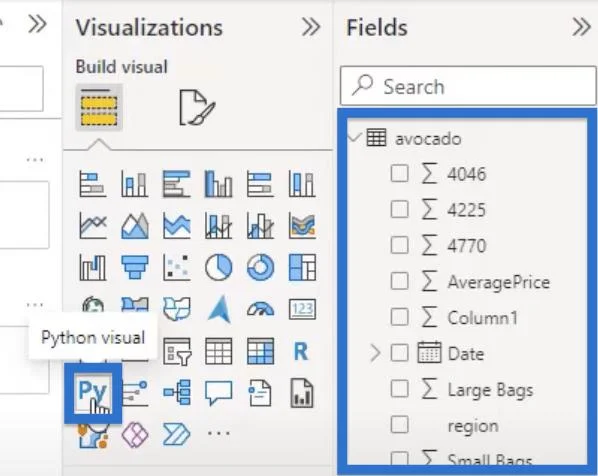Tick the AveragePrice field checkbox

coord(399,281)
